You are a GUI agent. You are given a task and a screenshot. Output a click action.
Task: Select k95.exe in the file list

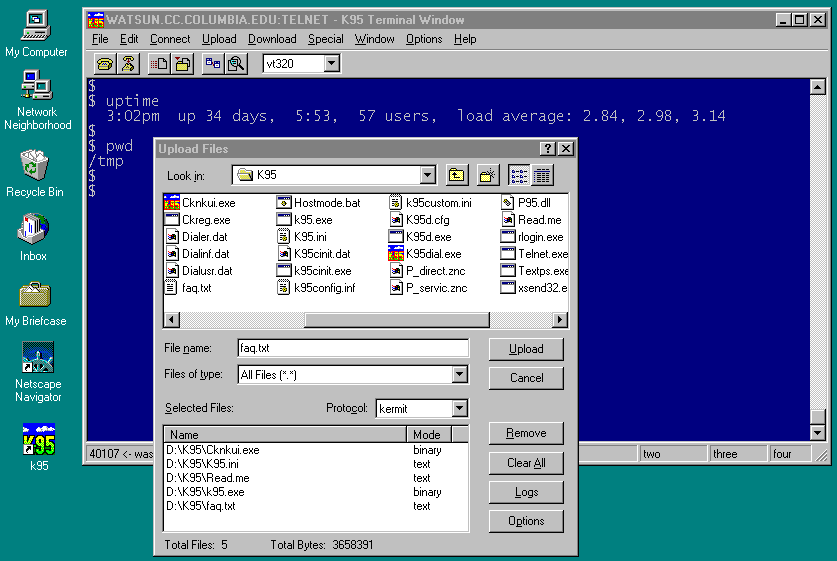coord(305,220)
